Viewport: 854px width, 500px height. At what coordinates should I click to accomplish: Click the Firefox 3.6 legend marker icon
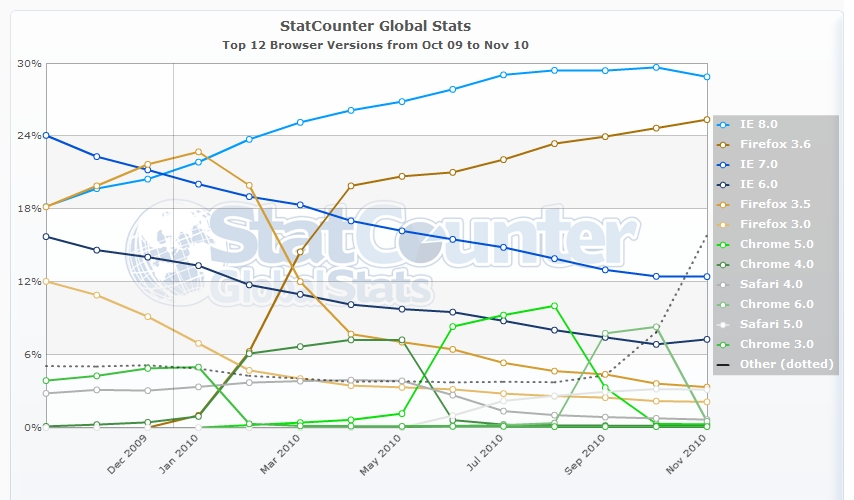[x=723, y=144]
